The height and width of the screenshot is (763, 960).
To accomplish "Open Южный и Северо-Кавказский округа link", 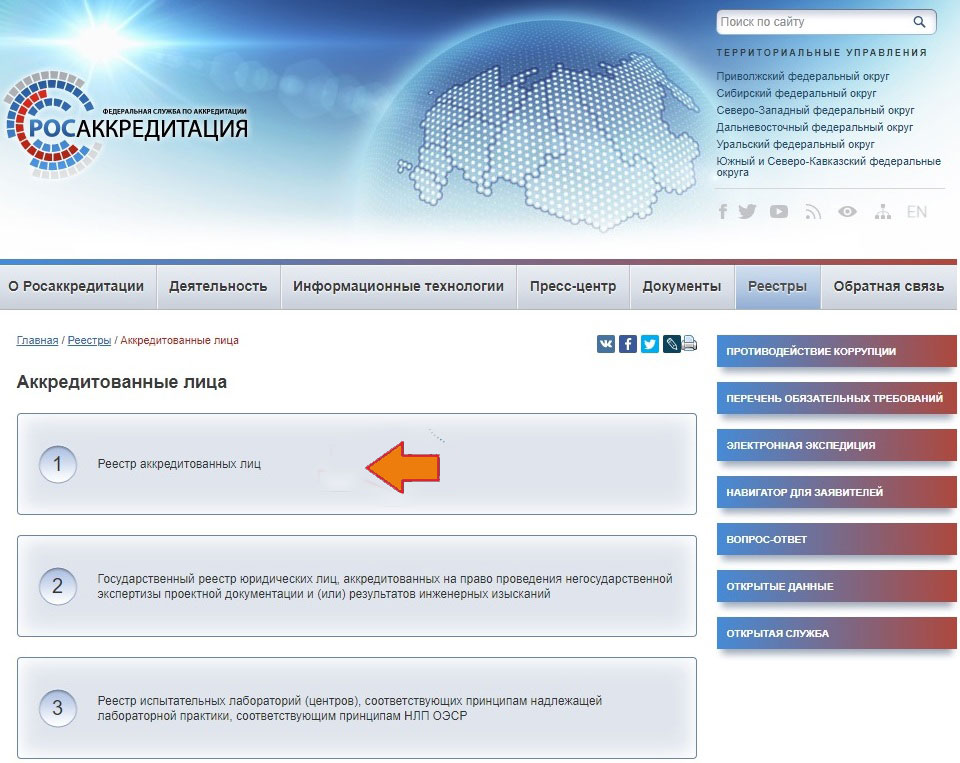I will [x=828, y=167].
